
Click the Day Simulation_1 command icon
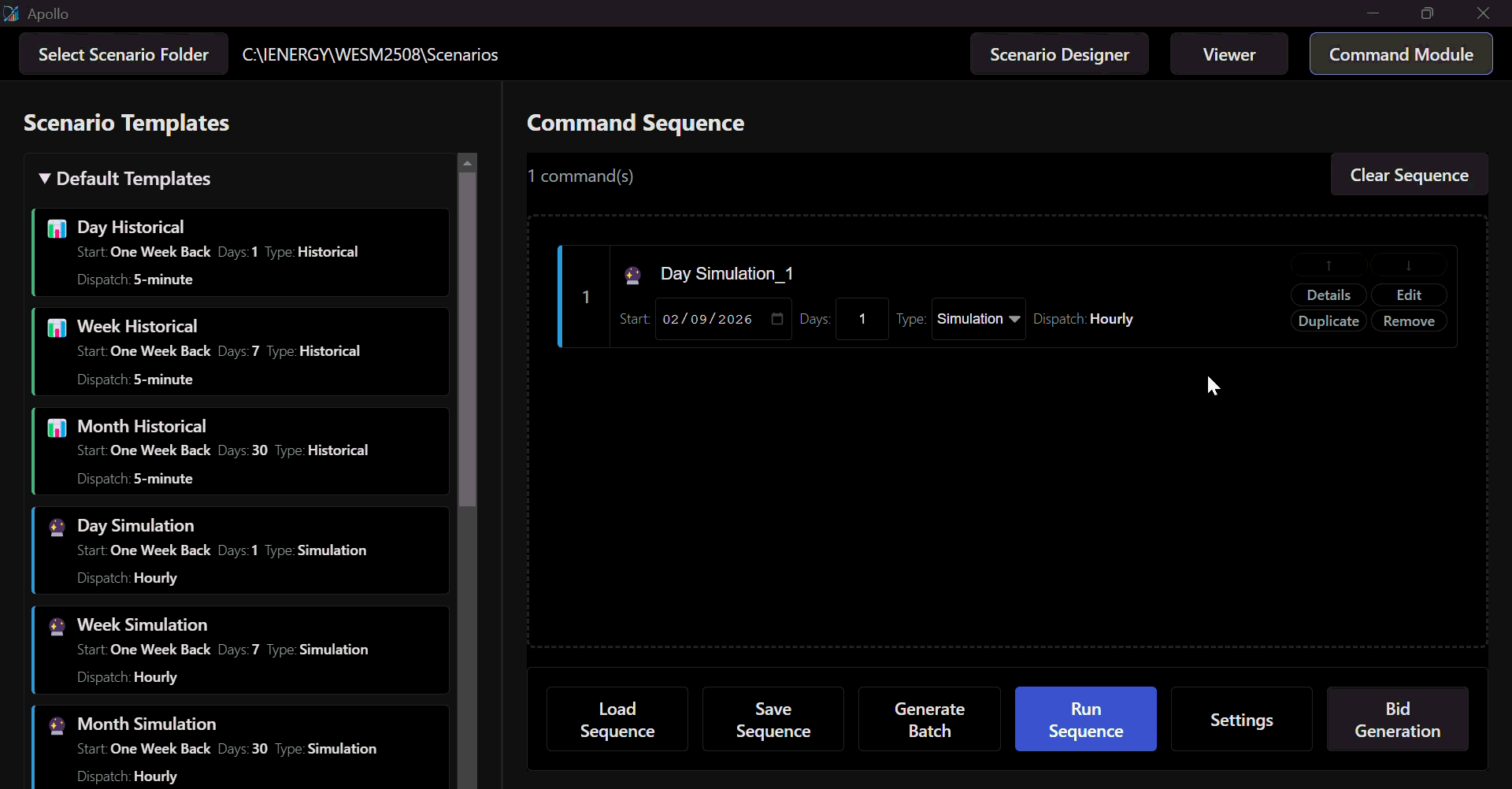pyautogui.click(x=635, y=275)
